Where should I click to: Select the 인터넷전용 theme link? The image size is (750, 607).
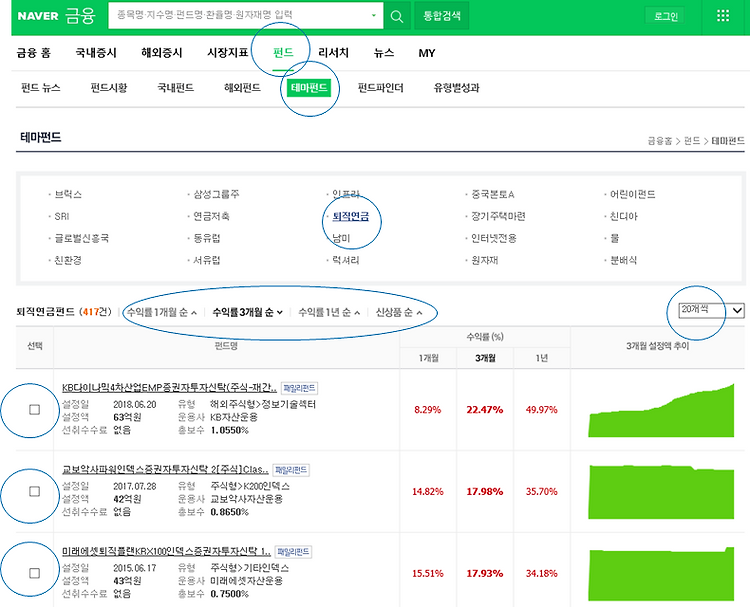tap(494, 238)
